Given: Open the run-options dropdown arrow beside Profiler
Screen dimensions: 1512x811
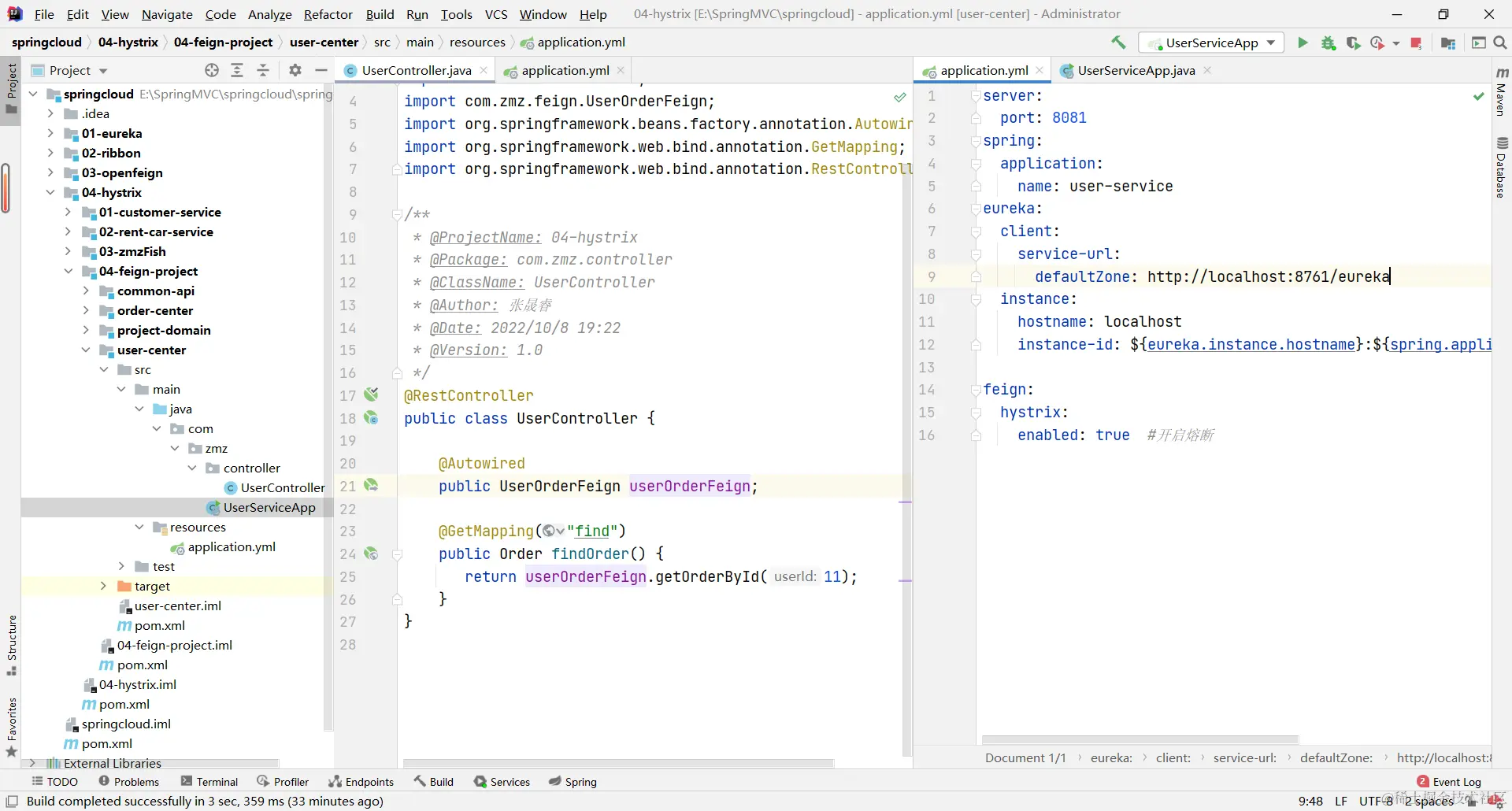Looking at the screenshot, I should pos(1396,43).
